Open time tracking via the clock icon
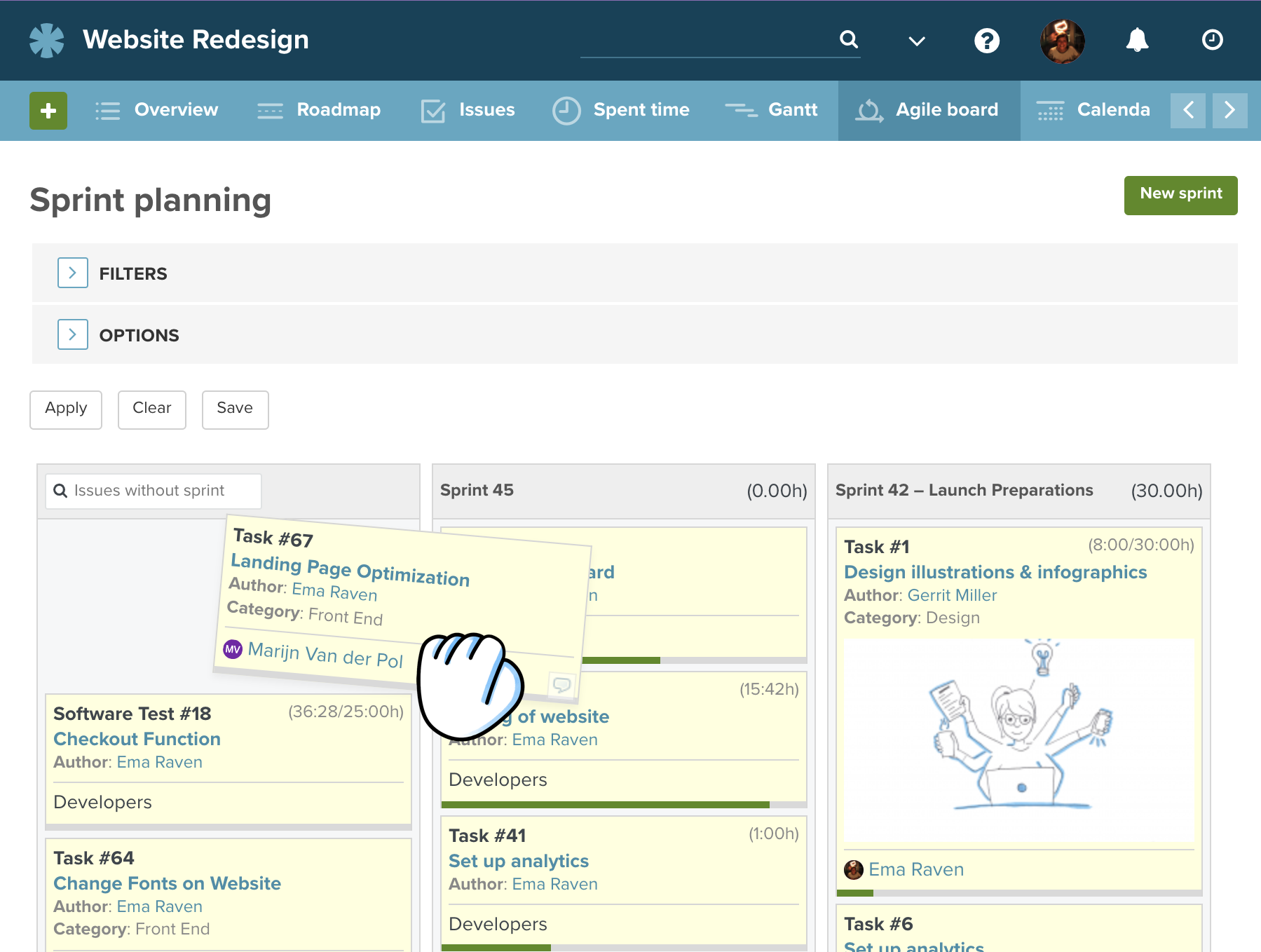The height and width of the screenshot is (952, 1261). coord(1212,40)
